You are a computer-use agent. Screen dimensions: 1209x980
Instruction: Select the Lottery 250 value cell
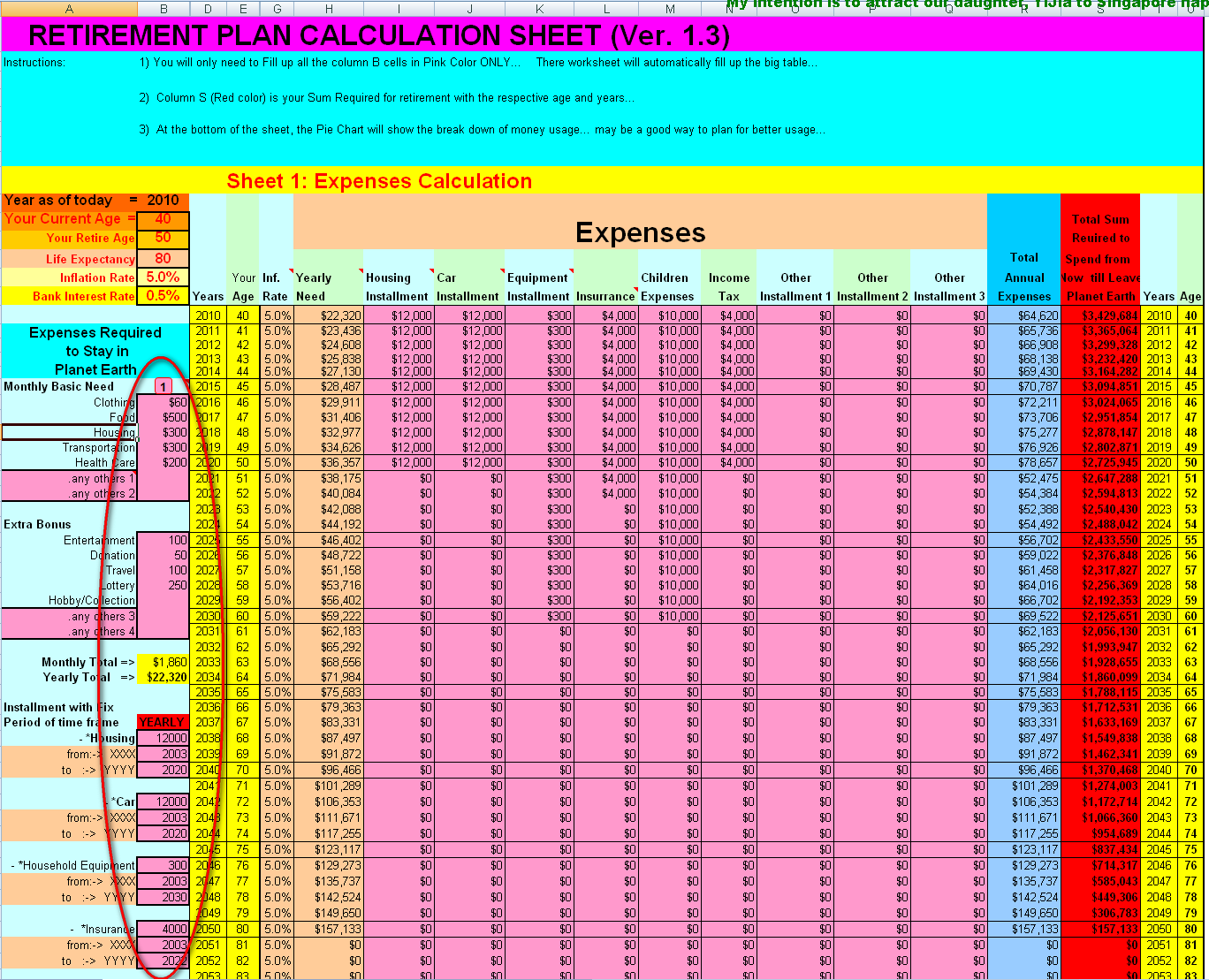(x=163, y=585)
